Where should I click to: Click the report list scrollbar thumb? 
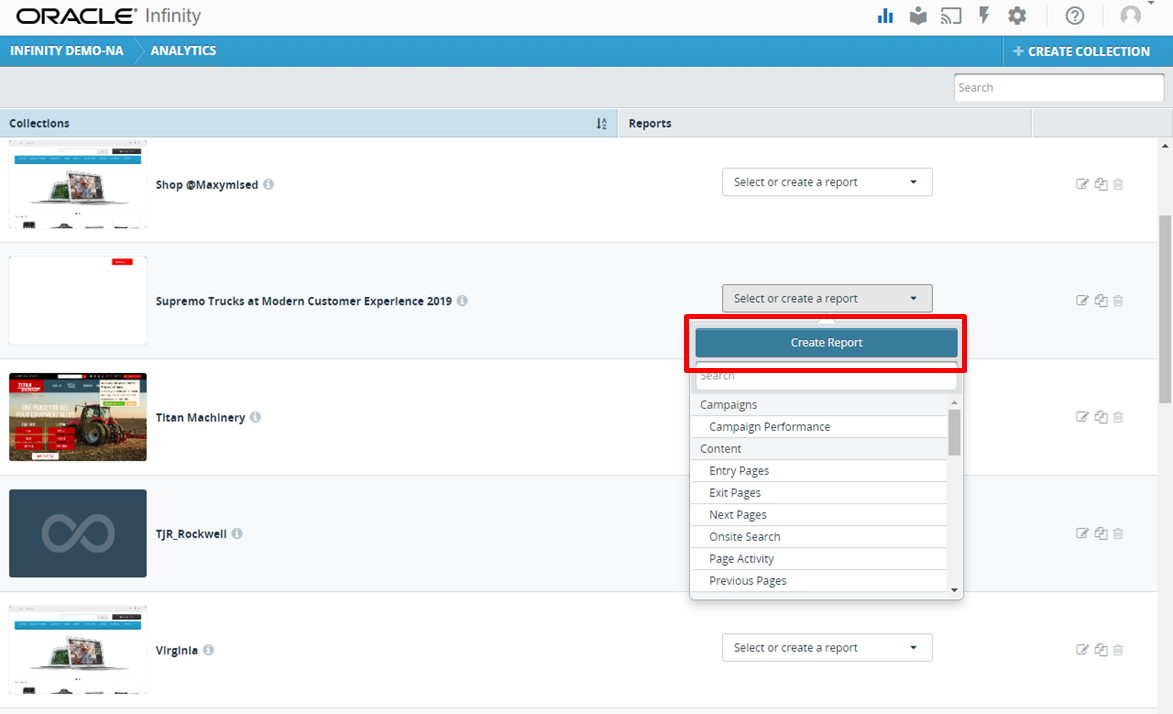click(954, 433)
